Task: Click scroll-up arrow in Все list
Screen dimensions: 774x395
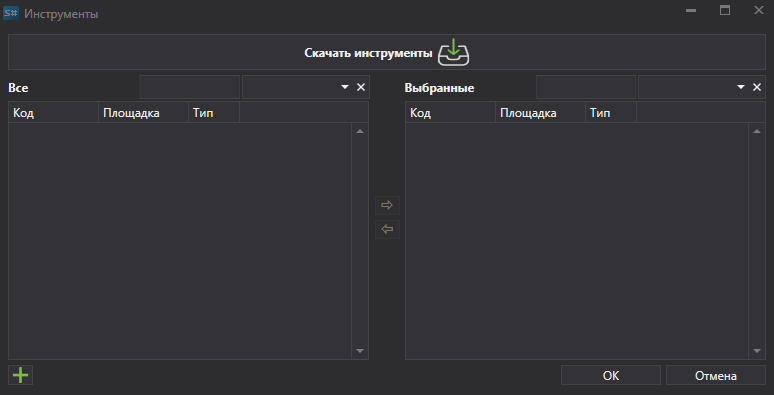Action: point(360,131)
